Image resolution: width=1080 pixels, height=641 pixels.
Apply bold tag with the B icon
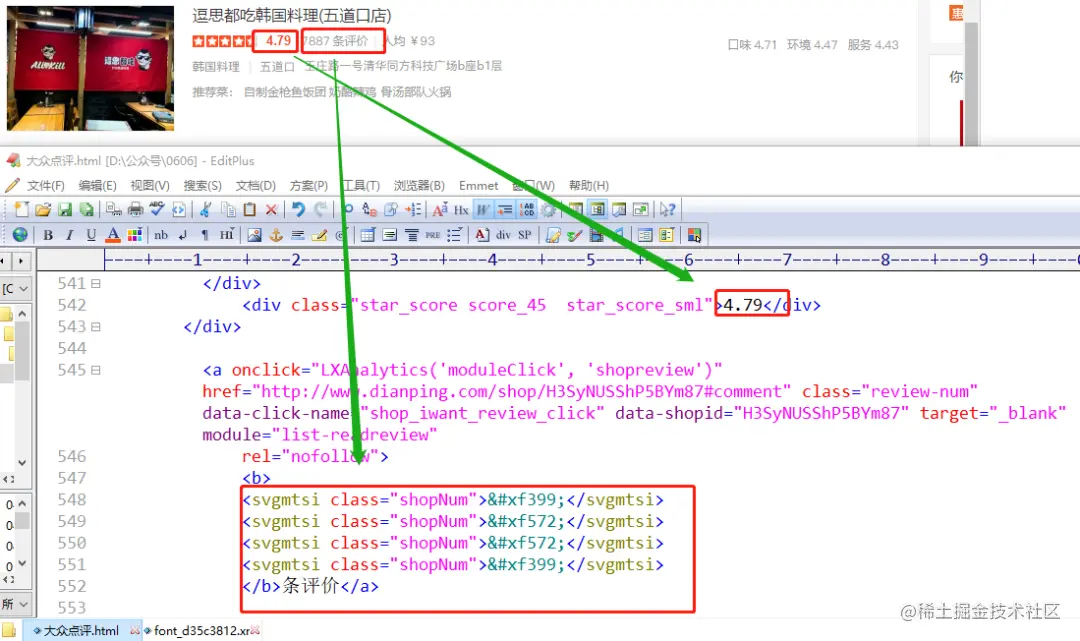48,235
